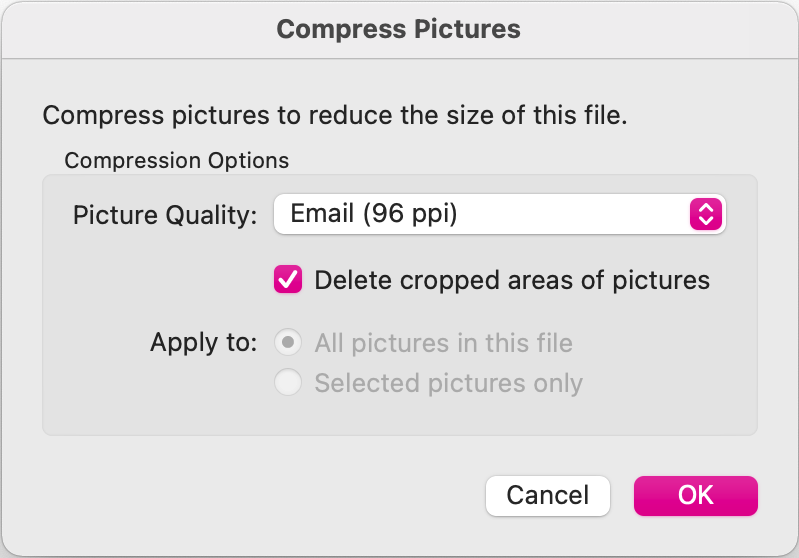Click the Picture Quality: label
The height and width of the screenshot is (558, 799).
(165, 215)
